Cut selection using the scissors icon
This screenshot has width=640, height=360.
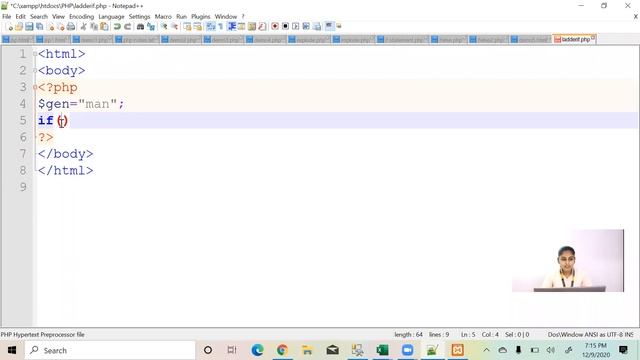click(83, 27)
